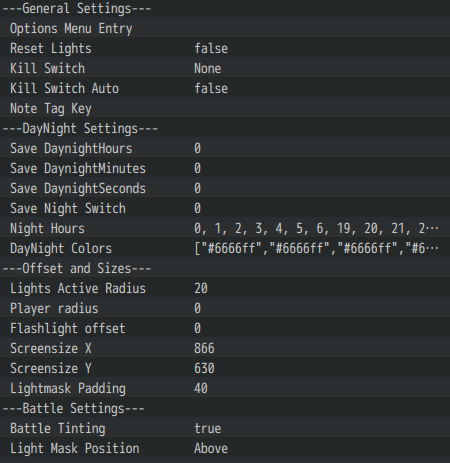The height and width of the screenshot is (463, 450).
Task: Open the Reset Lights false value
Action: tap(211, 49)
